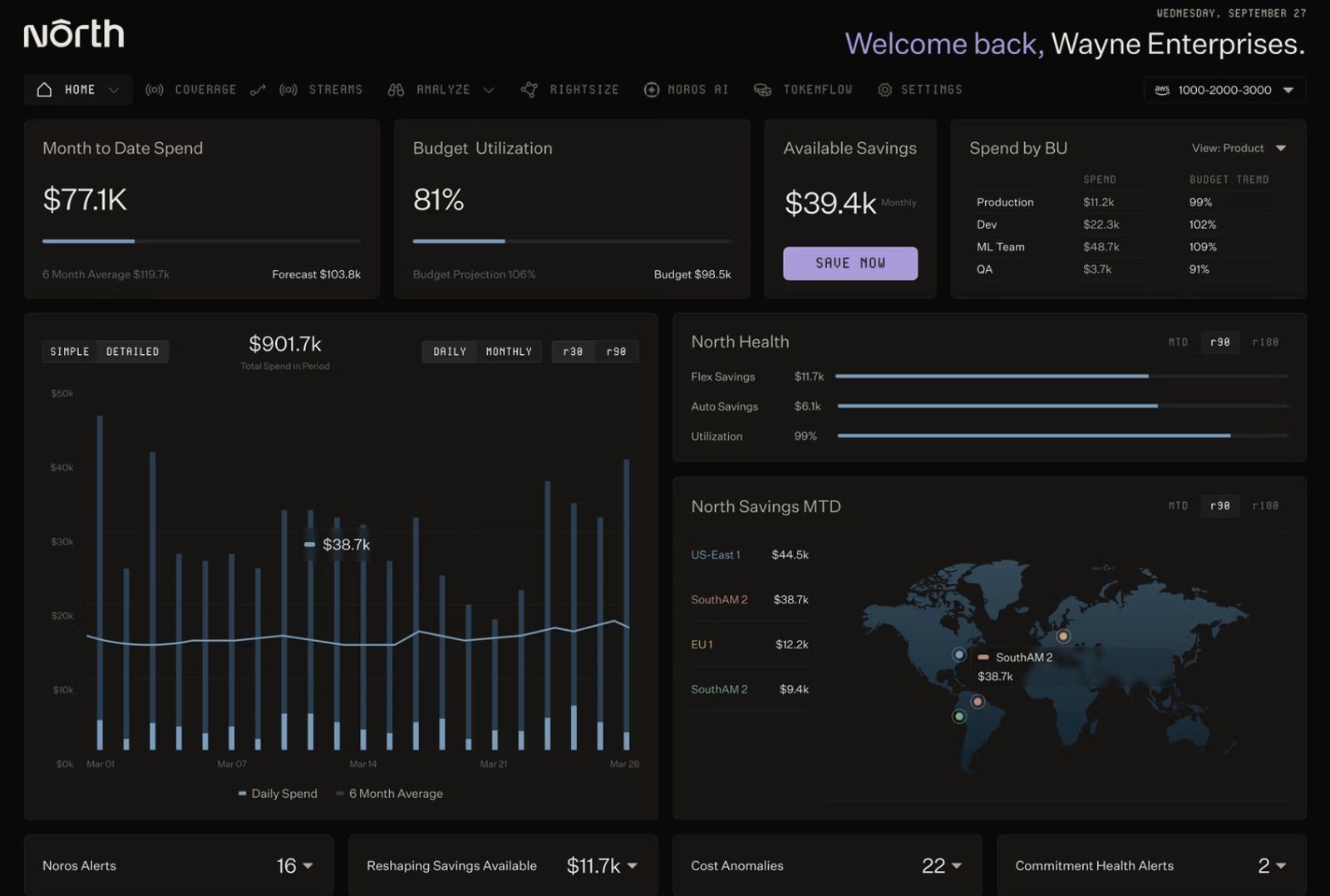
Task: Click the QA budget trend 91%
Action: click(x=1199, y=270)
